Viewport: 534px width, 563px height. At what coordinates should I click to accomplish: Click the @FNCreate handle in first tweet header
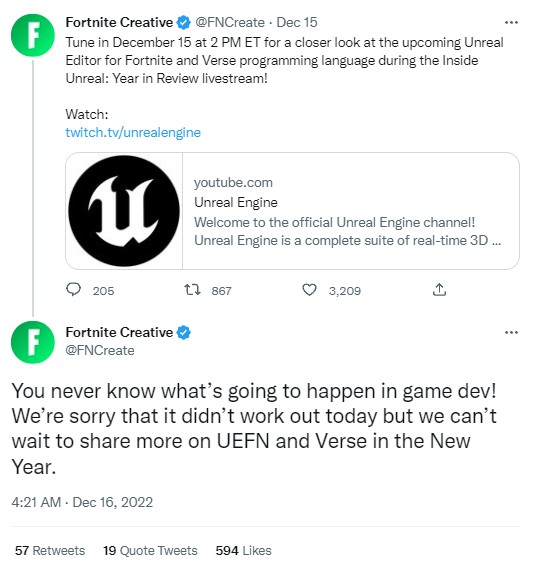click(x=230, y=23)
